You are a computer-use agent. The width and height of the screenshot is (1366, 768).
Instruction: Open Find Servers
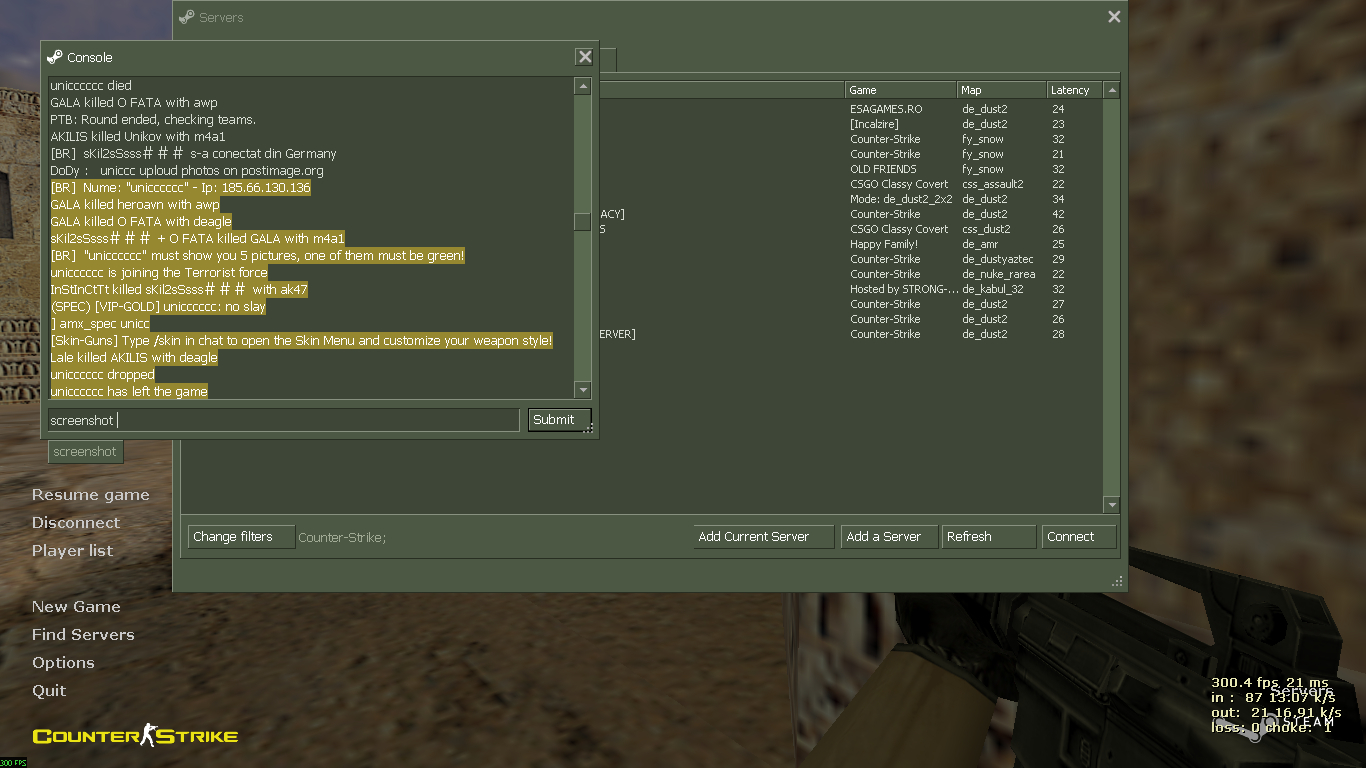(83, 635)
